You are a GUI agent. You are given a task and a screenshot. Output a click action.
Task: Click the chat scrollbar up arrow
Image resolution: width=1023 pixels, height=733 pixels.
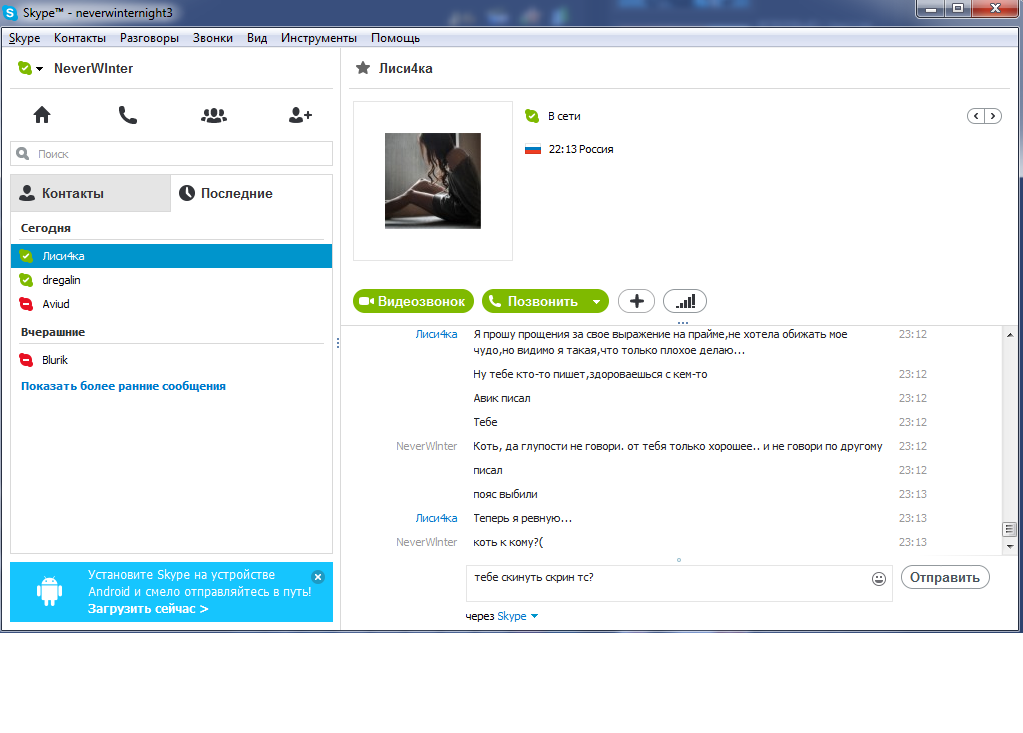[1010, 335]
